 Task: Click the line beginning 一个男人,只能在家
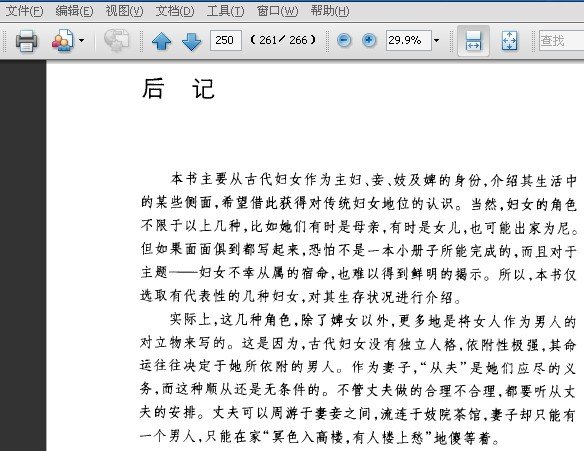(x=320, y=437)
